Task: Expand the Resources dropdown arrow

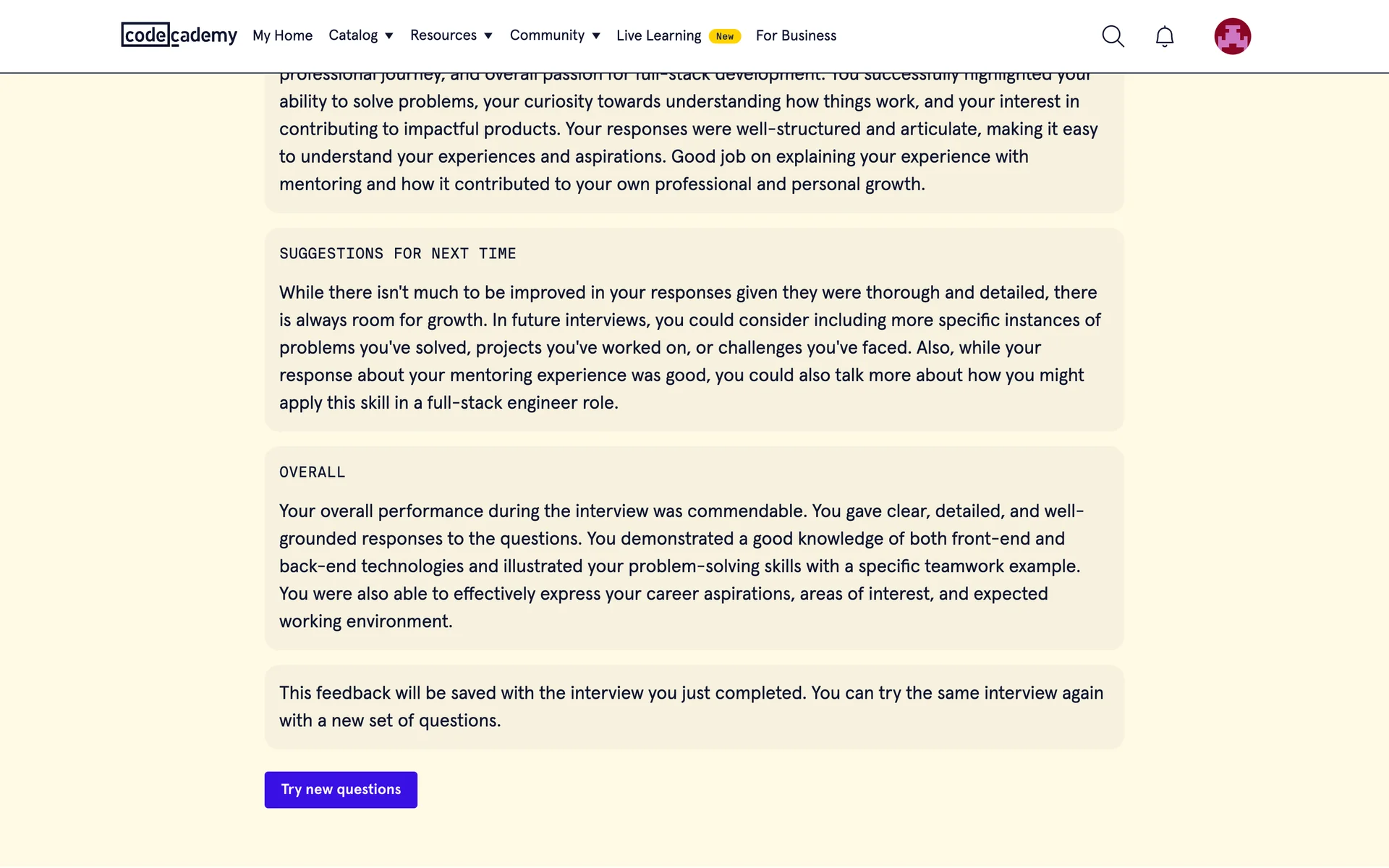Action: pyautogui.click(x=488, y=36)
